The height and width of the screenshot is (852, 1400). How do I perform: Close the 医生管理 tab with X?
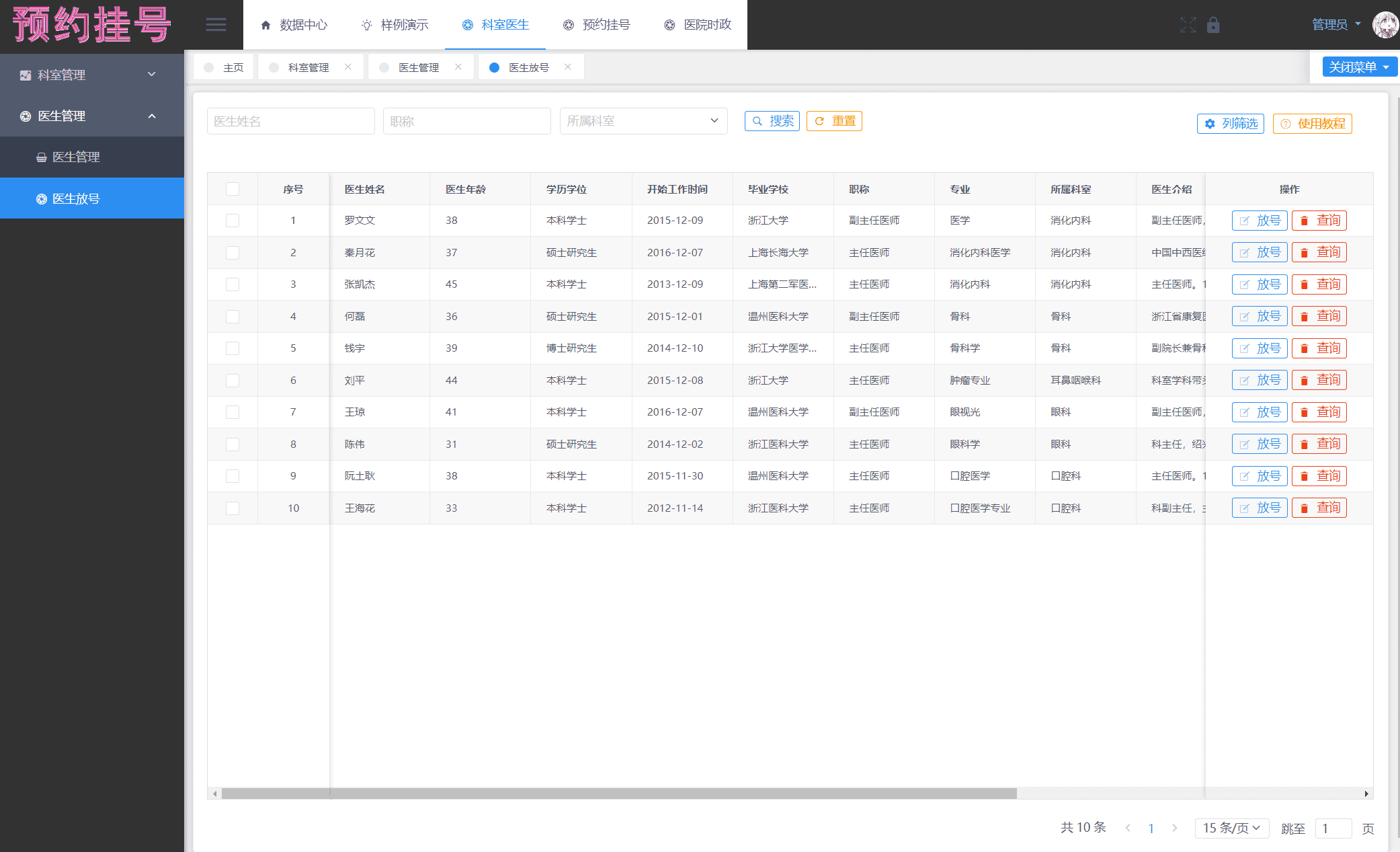(x=458, y=67)
